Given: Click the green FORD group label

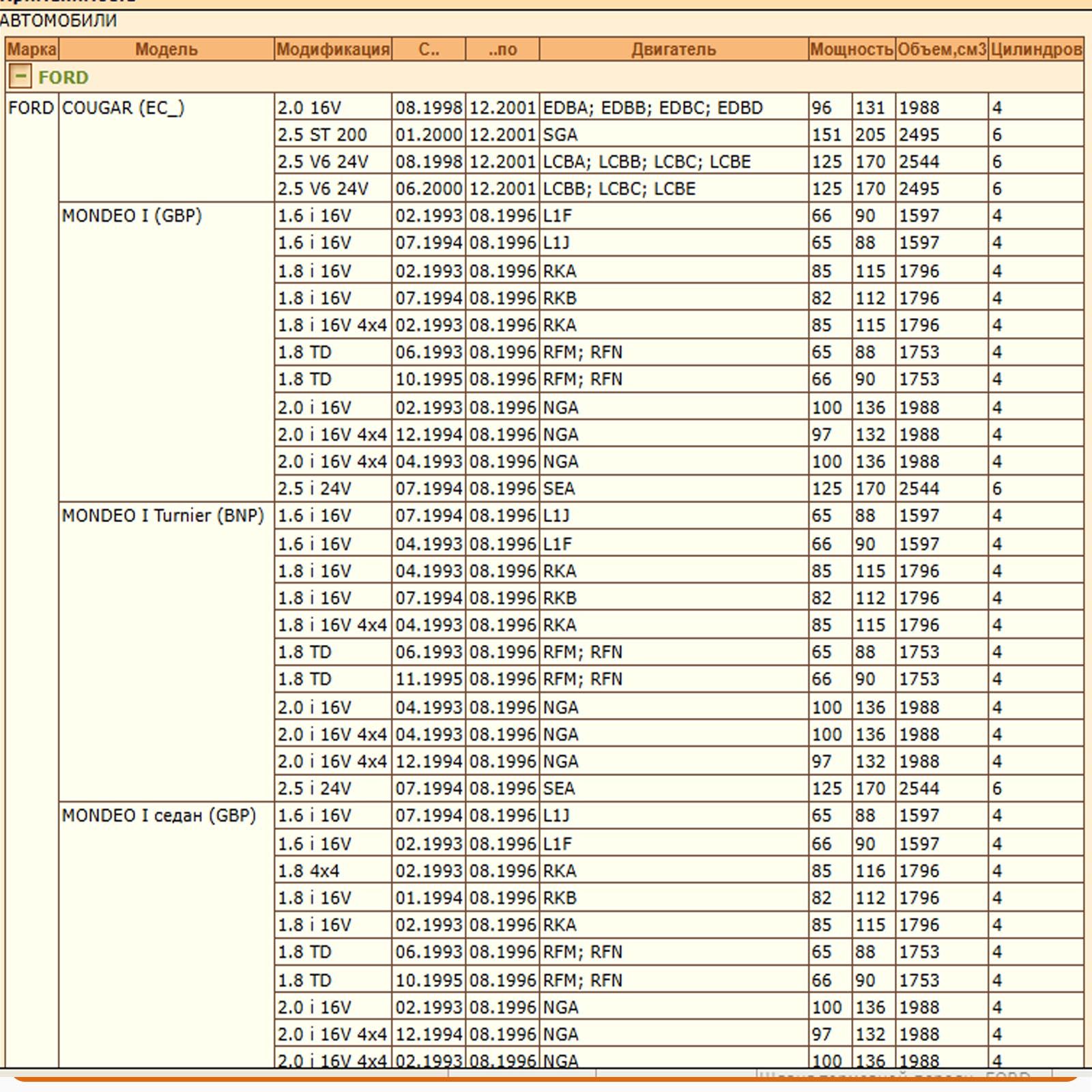Looking at the screenshot, I should [63, 77].
